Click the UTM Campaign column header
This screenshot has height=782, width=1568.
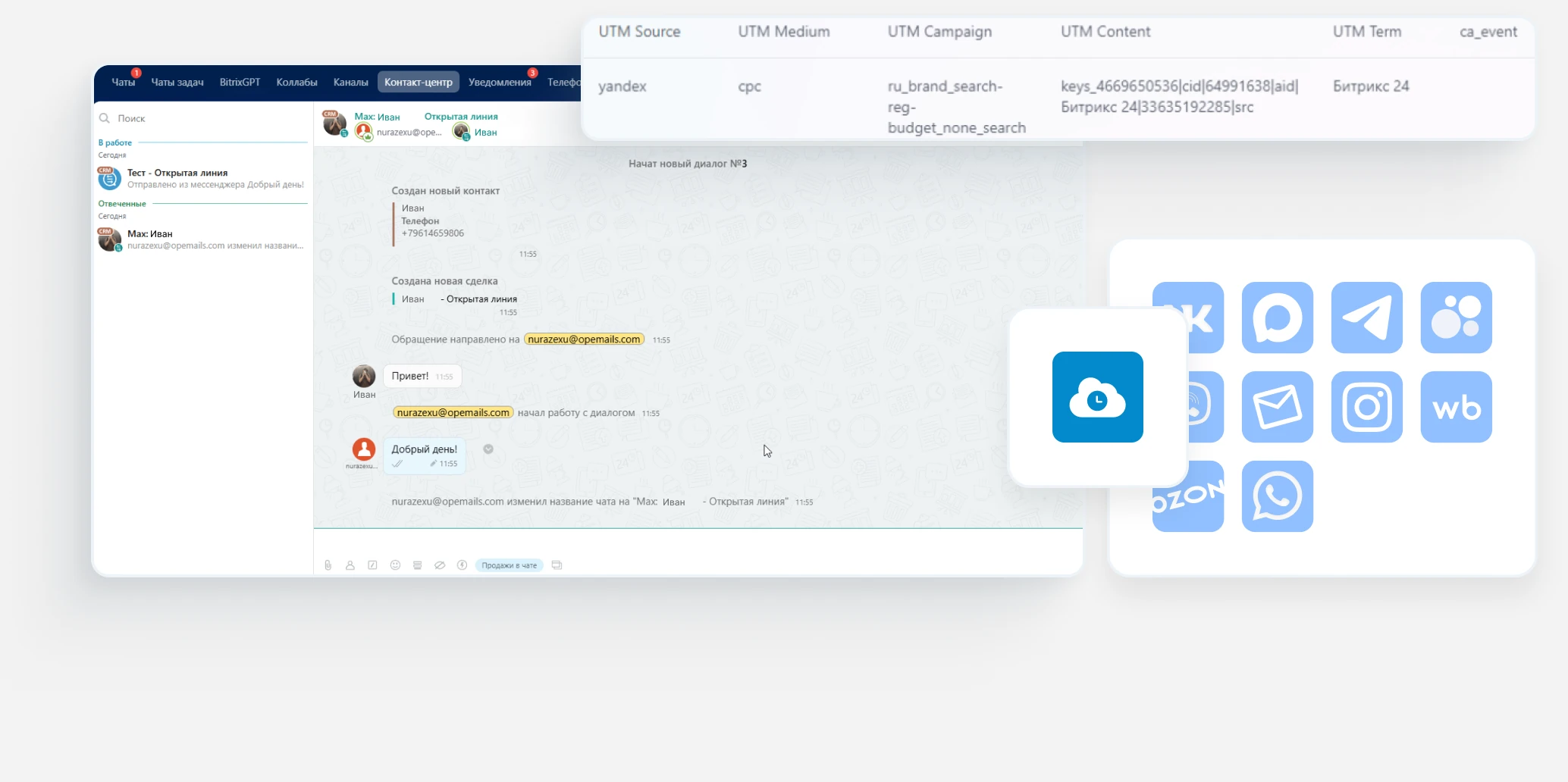[x=939, y=32]
